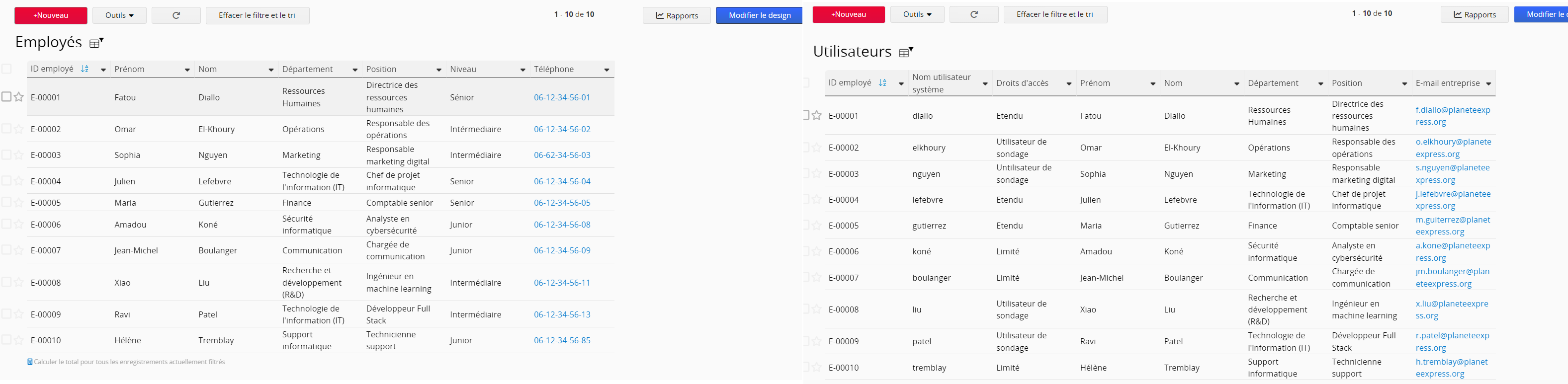1568x384 pixels.
Task: Star the Fatou Diallo row in Employés
Action: point(19,97)
